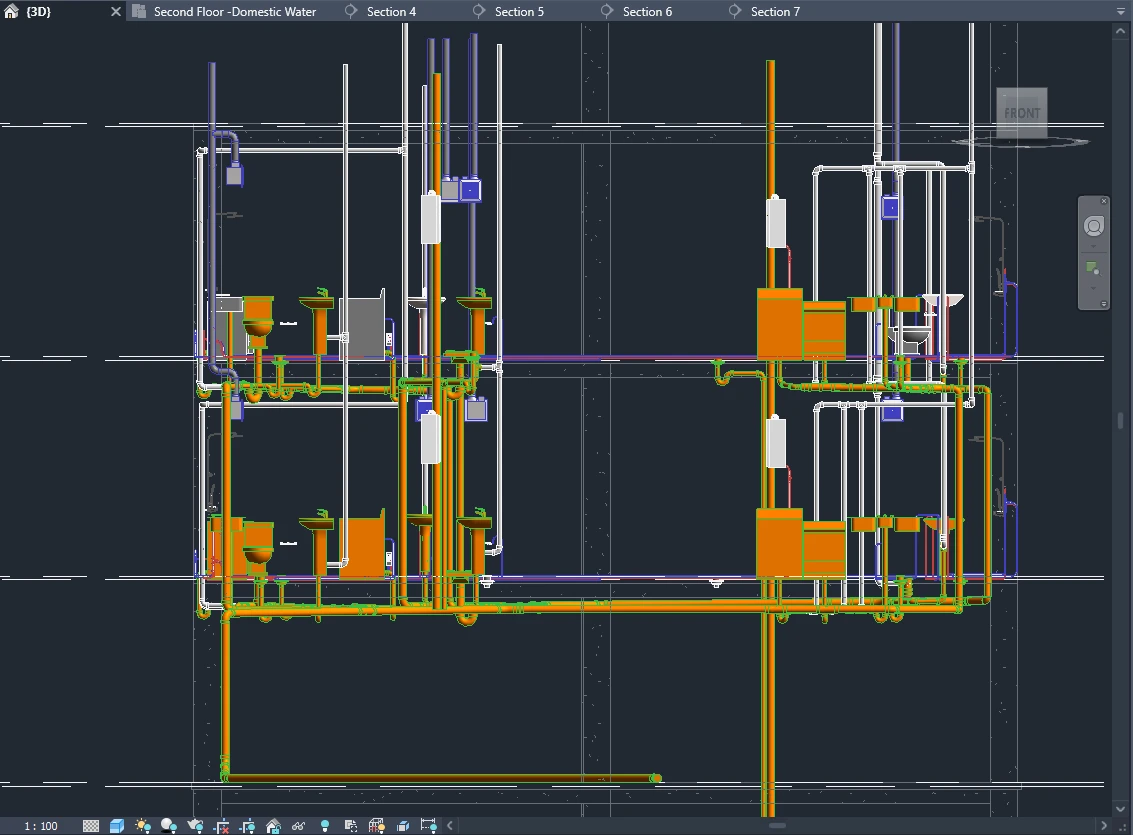1133x835 pixels.
Task: Toggle Shadows on or off
Action: (x=169, y=826)
